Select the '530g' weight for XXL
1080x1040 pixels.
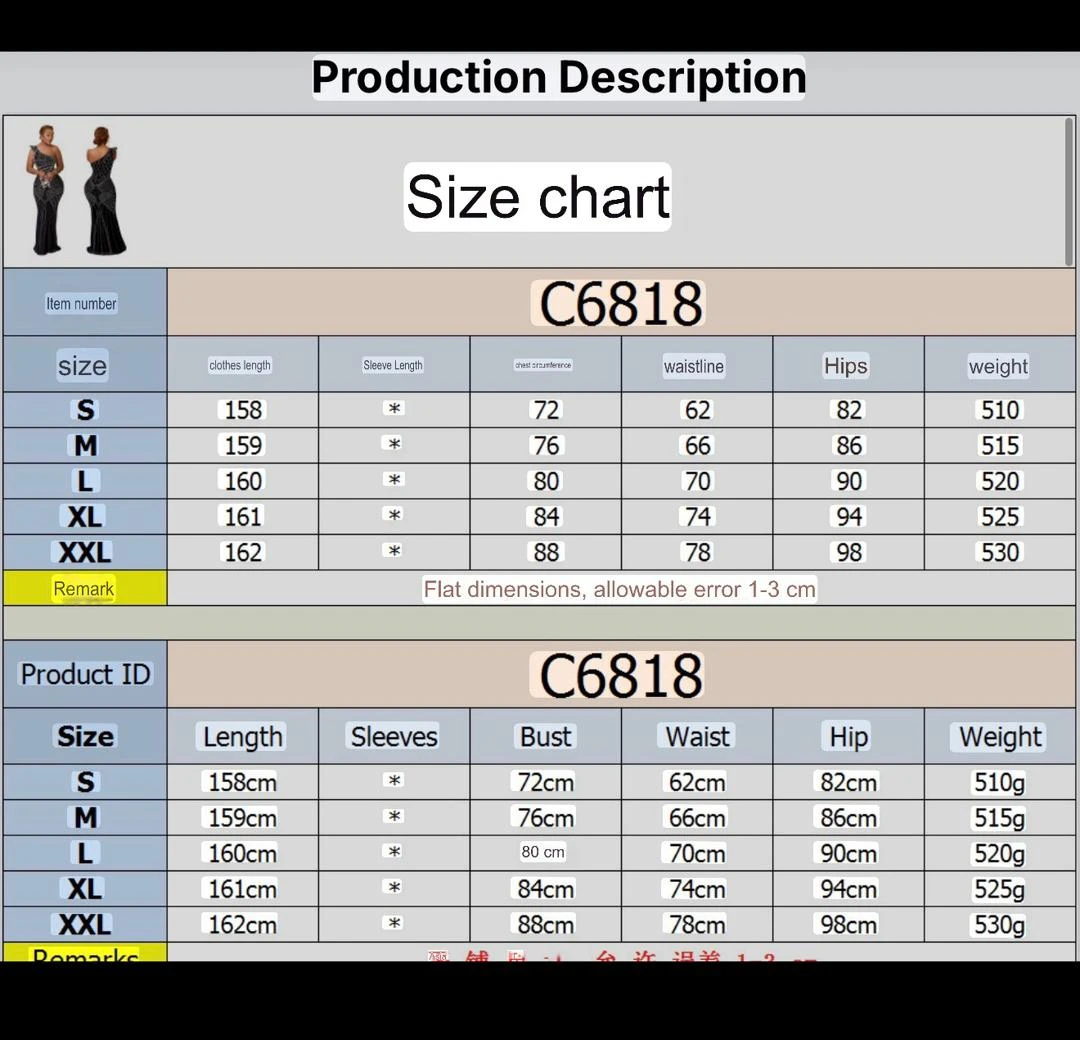coord(997,924)
